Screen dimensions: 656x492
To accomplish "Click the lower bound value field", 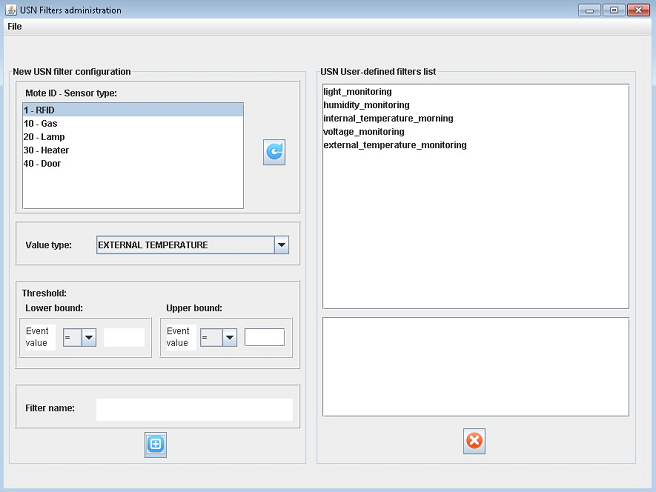I will point(124,337).
